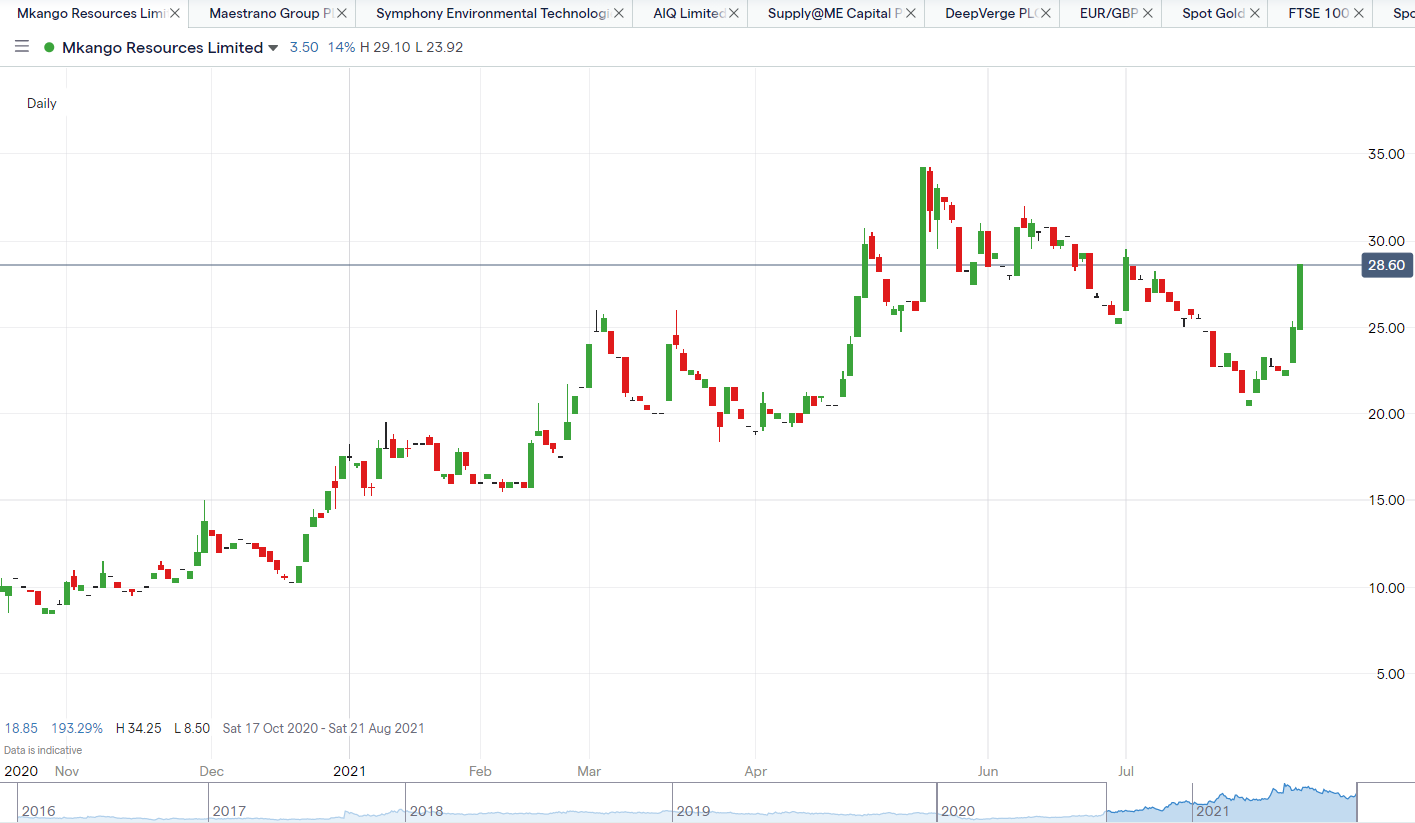Click the green market status dot
The height and width of the screenshot is (823, 1415).
49,48
